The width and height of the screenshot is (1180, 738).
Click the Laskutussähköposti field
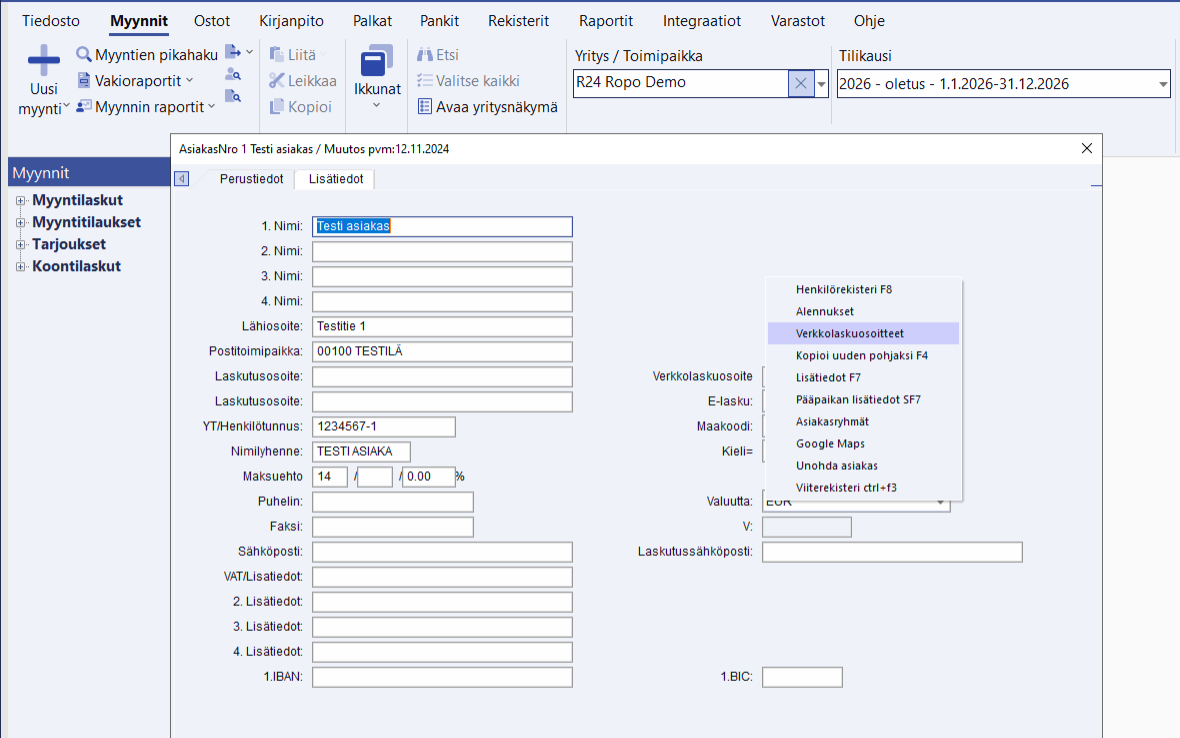(x=893, y=552)
